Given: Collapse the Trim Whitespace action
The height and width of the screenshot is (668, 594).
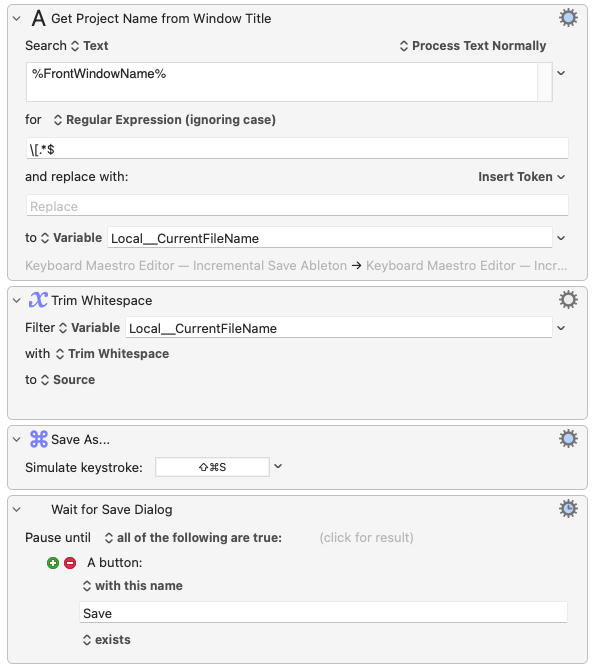Looking at the screenshot, I should tap(17, 301).
